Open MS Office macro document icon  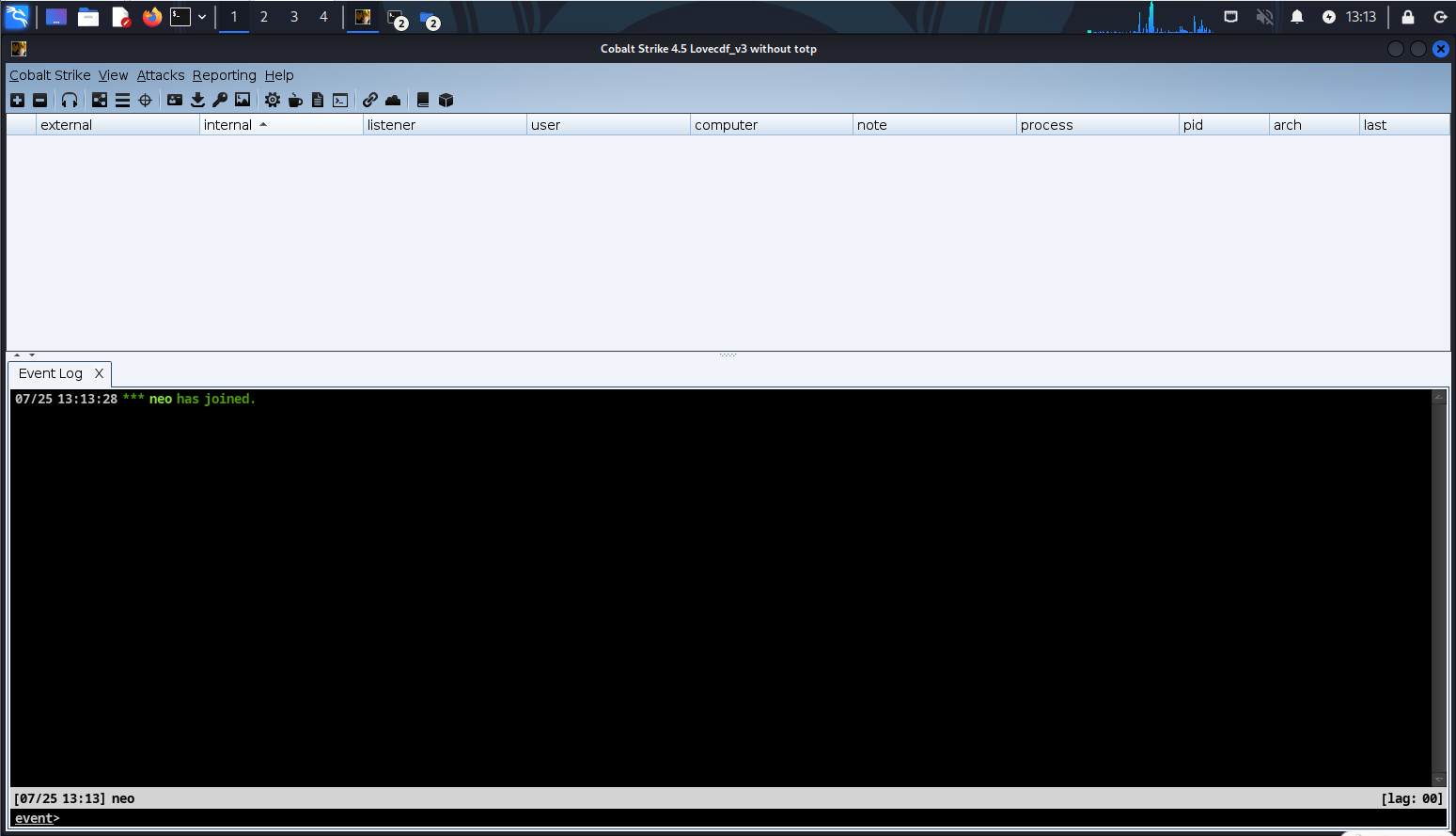[318, 100]
